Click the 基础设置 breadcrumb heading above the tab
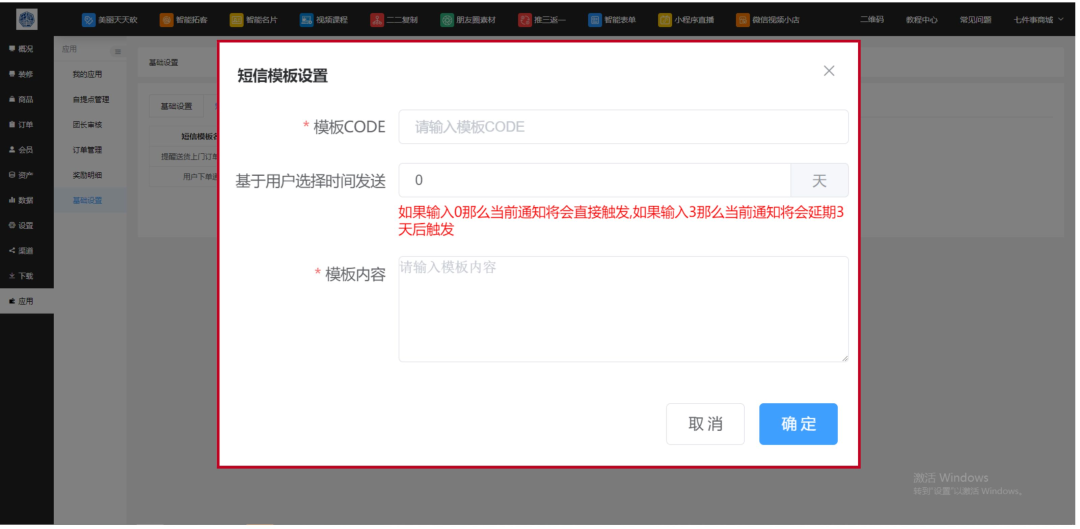Image resolution: width=1080 pixels, height=529 pixels. pyautogui.click(x=163, y=63)
